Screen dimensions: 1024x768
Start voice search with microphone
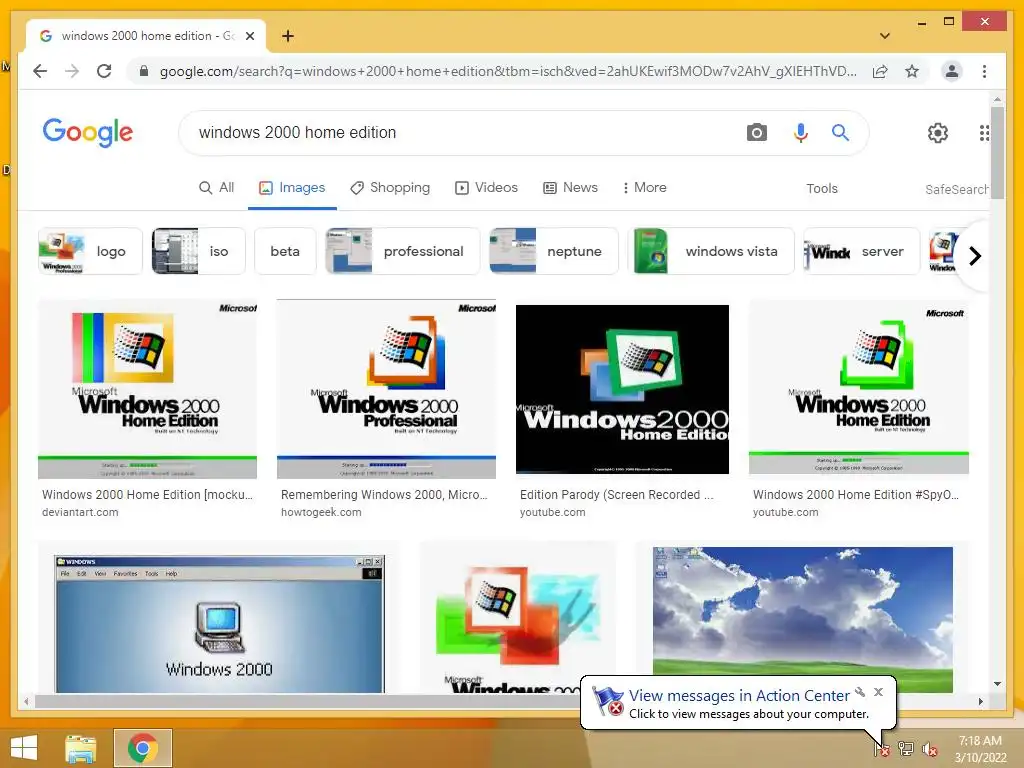(x=801, y=133)
